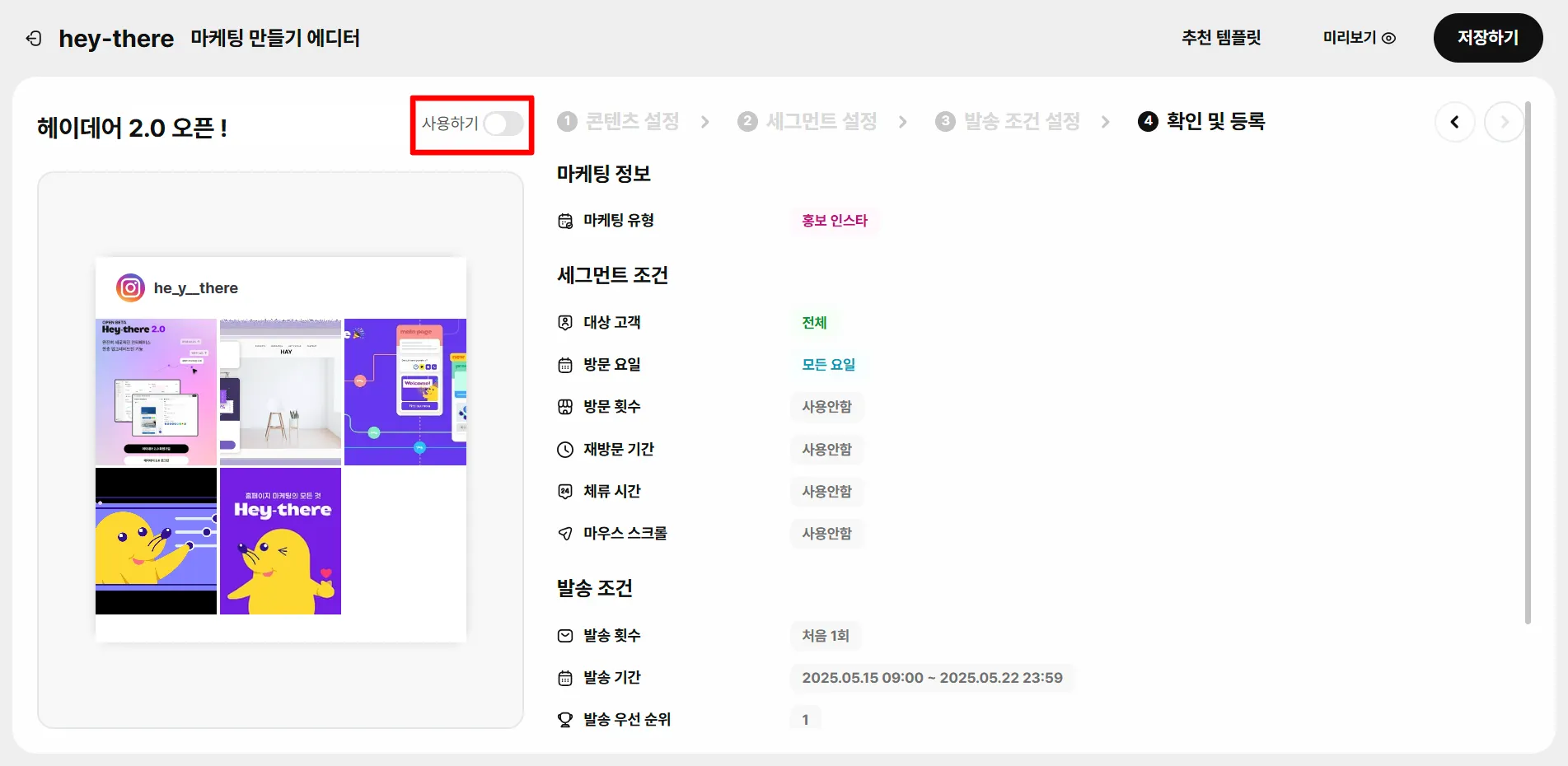Select step 4 확인 및 등록
The height and width of the screenshot is (766, 1568).
(x=1201, y=122)
